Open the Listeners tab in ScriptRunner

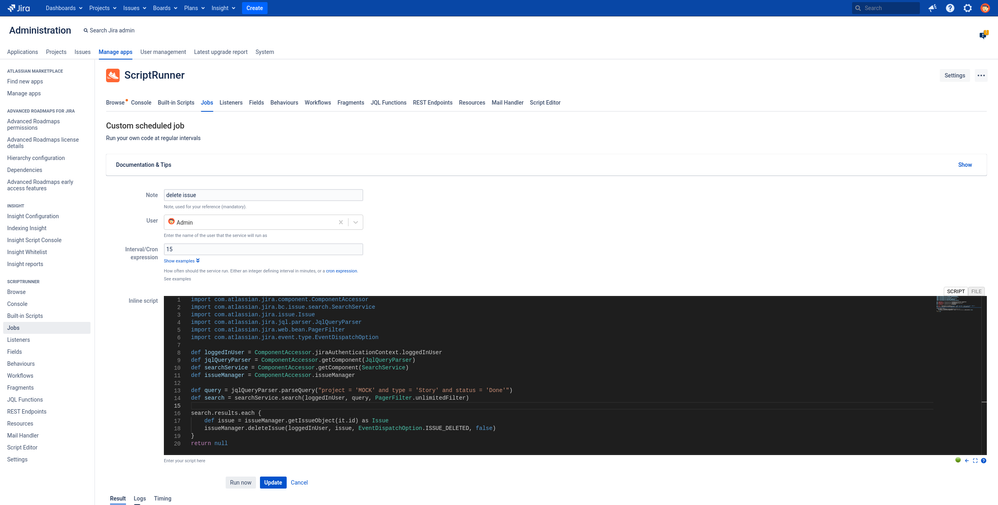[x=231, y=103]
